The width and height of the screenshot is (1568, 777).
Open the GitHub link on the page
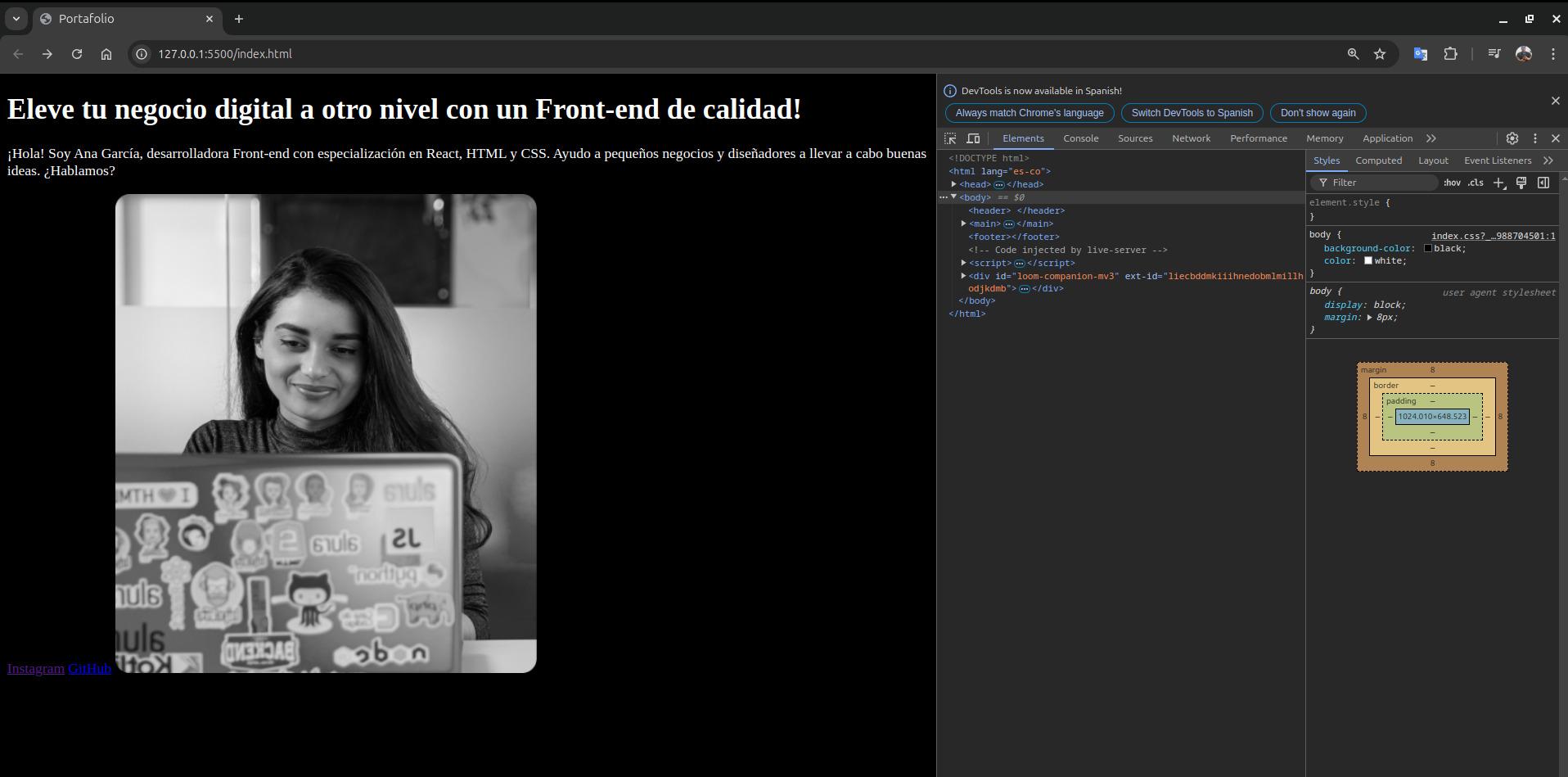[x=89, y=669]
